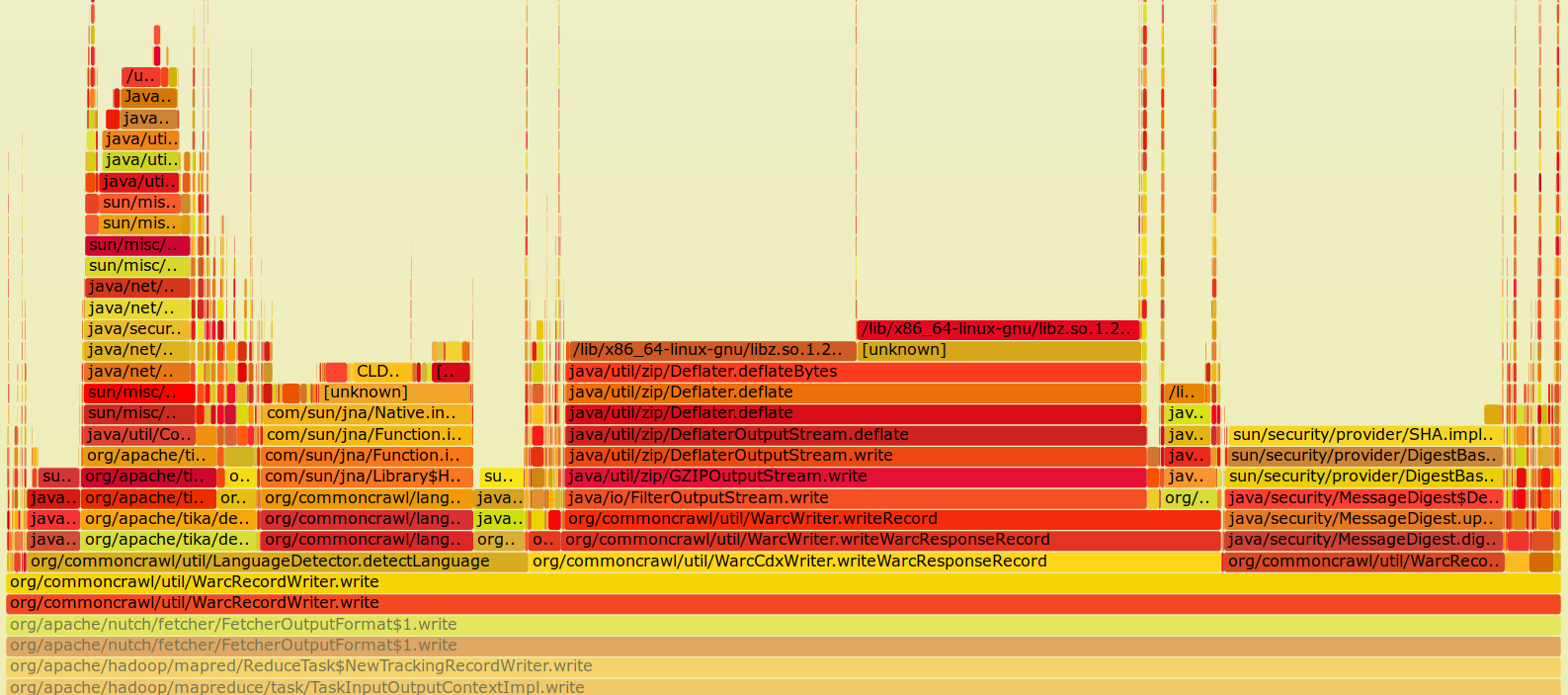Open the java/security/MessageDigest$De.. frame
The height and width of the screenshot is (695, 1568).
pos(1363,498)
